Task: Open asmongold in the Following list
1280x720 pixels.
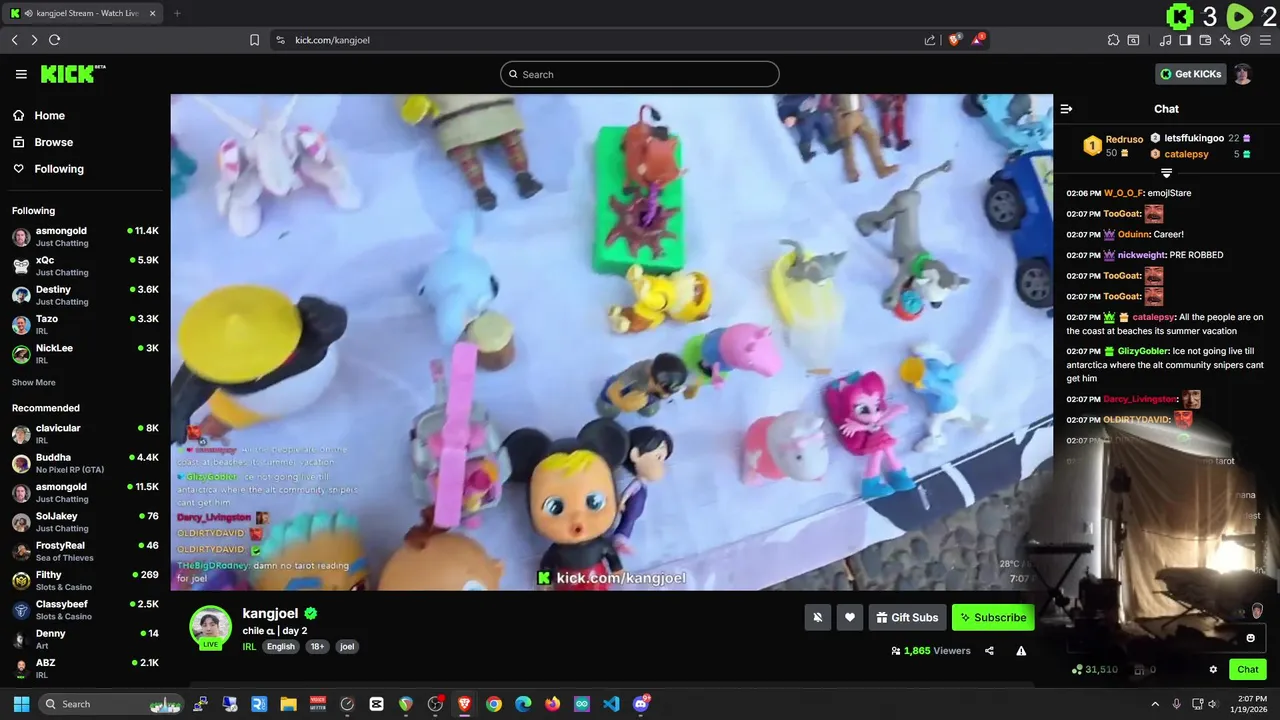Action: coord(85,237)
